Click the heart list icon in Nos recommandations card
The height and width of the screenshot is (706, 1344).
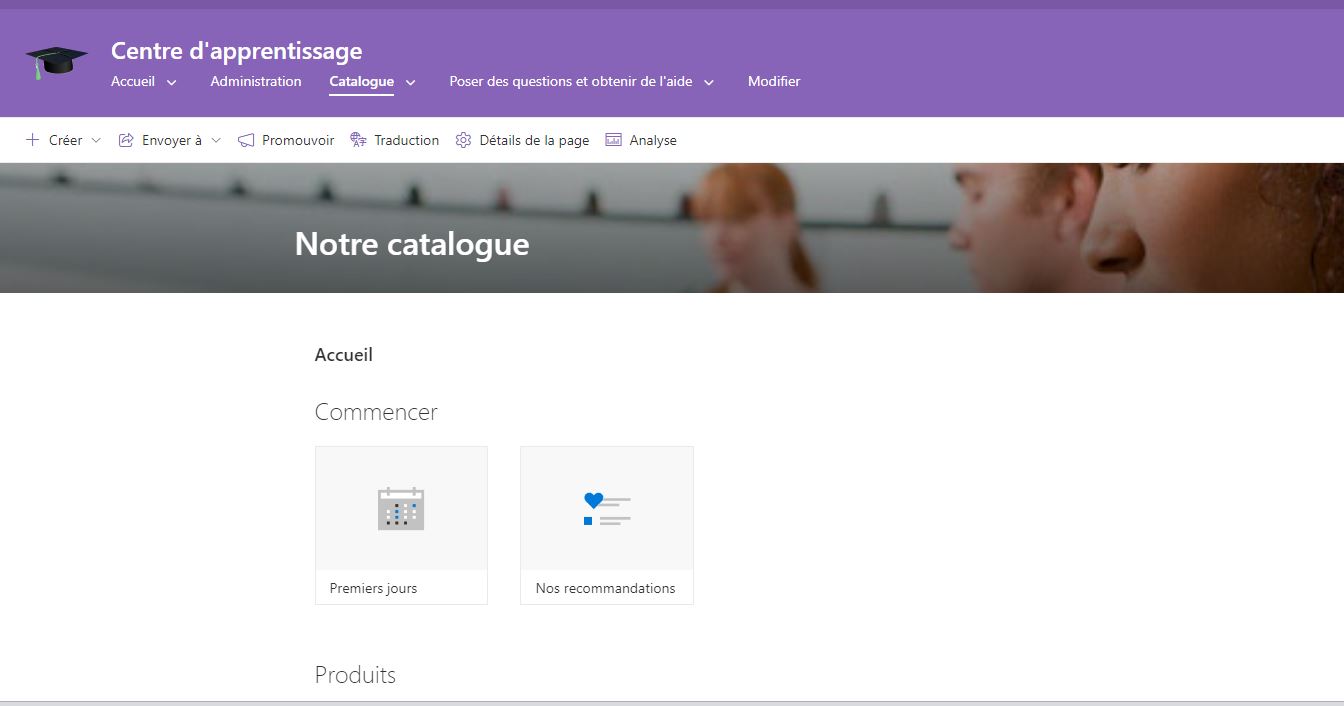click(607, 508)
